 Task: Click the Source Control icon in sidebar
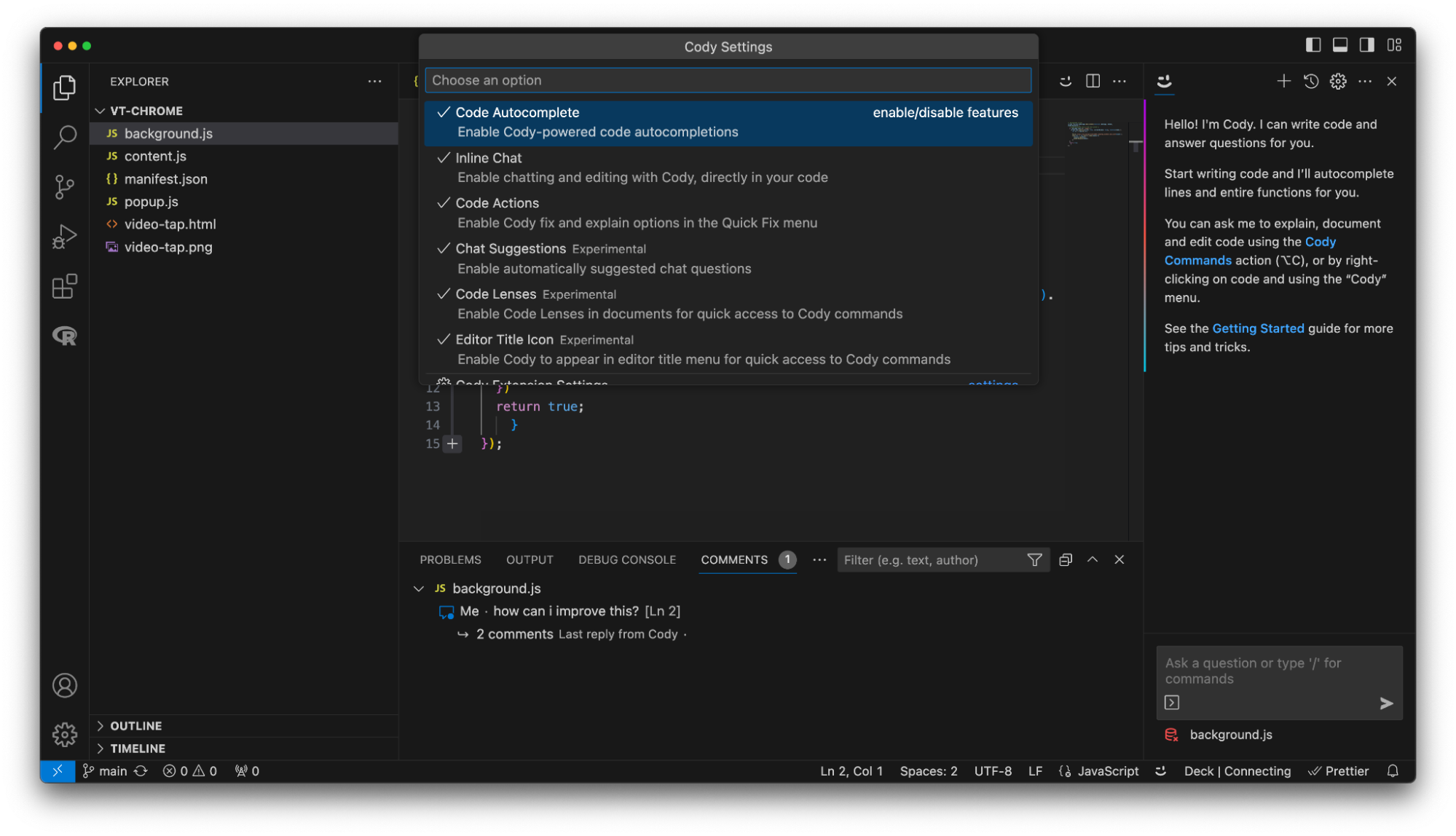(64, 186)
